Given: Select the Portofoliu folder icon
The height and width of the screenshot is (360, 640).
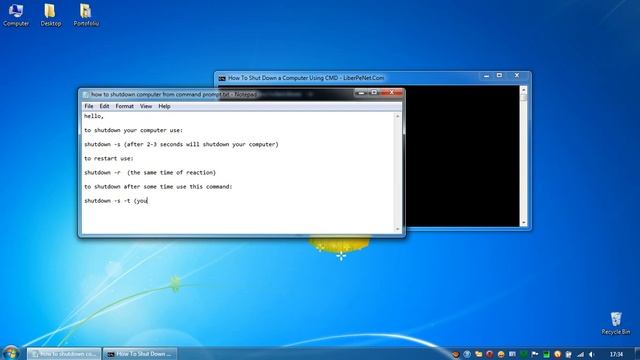Looking at the screenshot, I should pyautogui.click(x=86, y=15).
